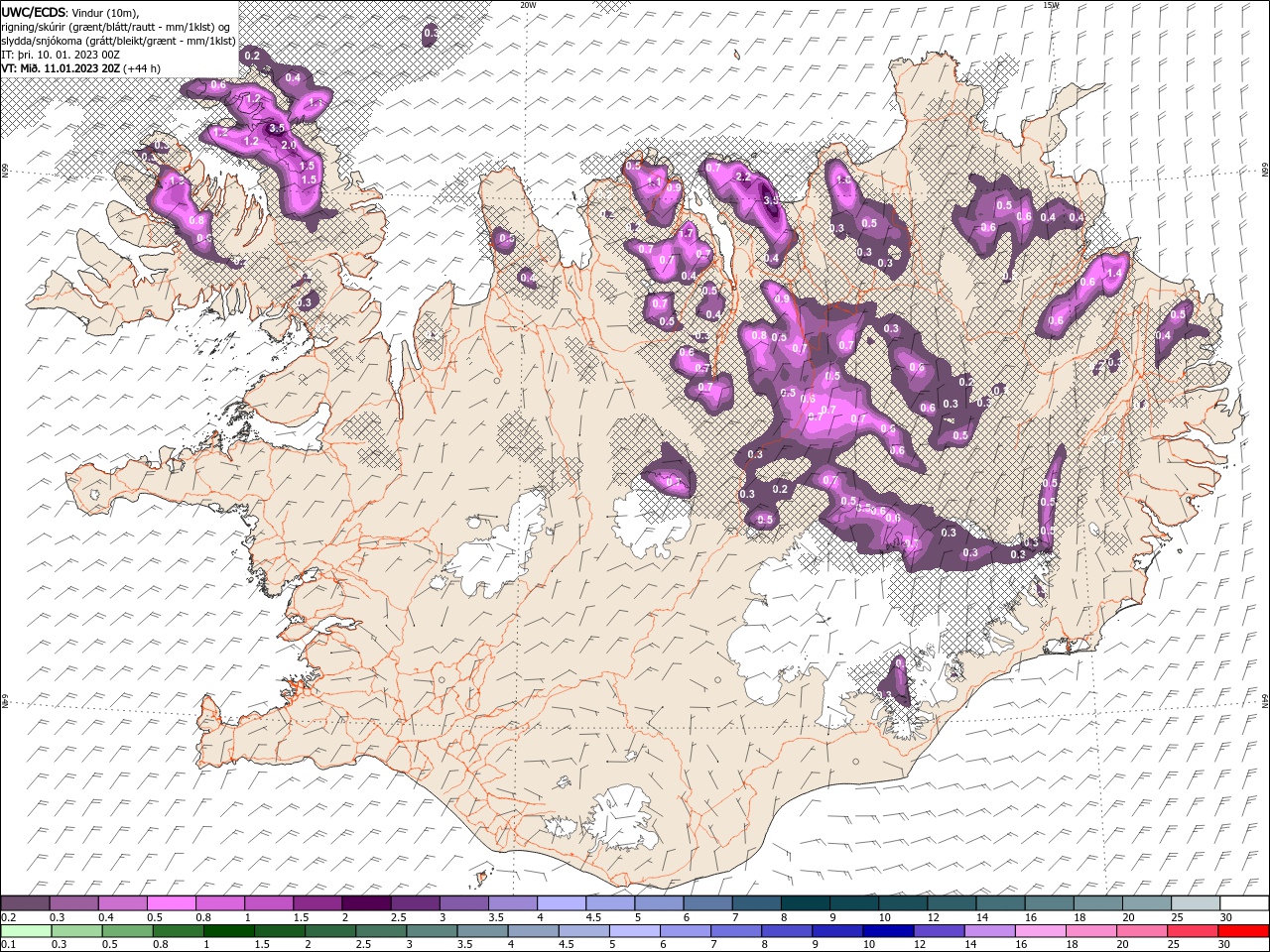Image resolution: width=1270 pixels, height=952 pixels.
Task: Select the darkest purple 2–2.5 snow legend swatch
Action: [365, 903]
